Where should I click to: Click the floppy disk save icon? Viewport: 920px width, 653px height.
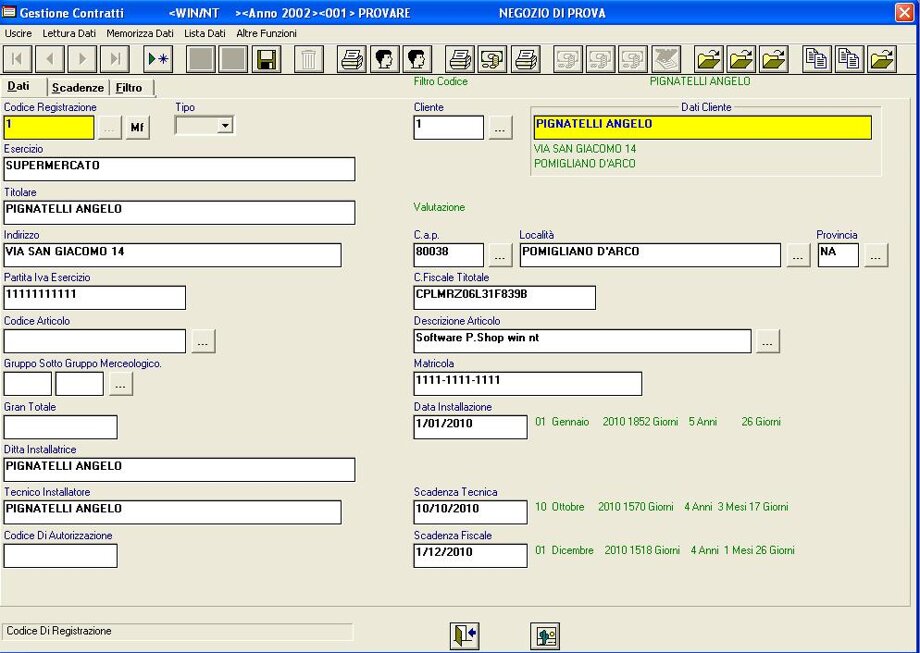point(266,59)
